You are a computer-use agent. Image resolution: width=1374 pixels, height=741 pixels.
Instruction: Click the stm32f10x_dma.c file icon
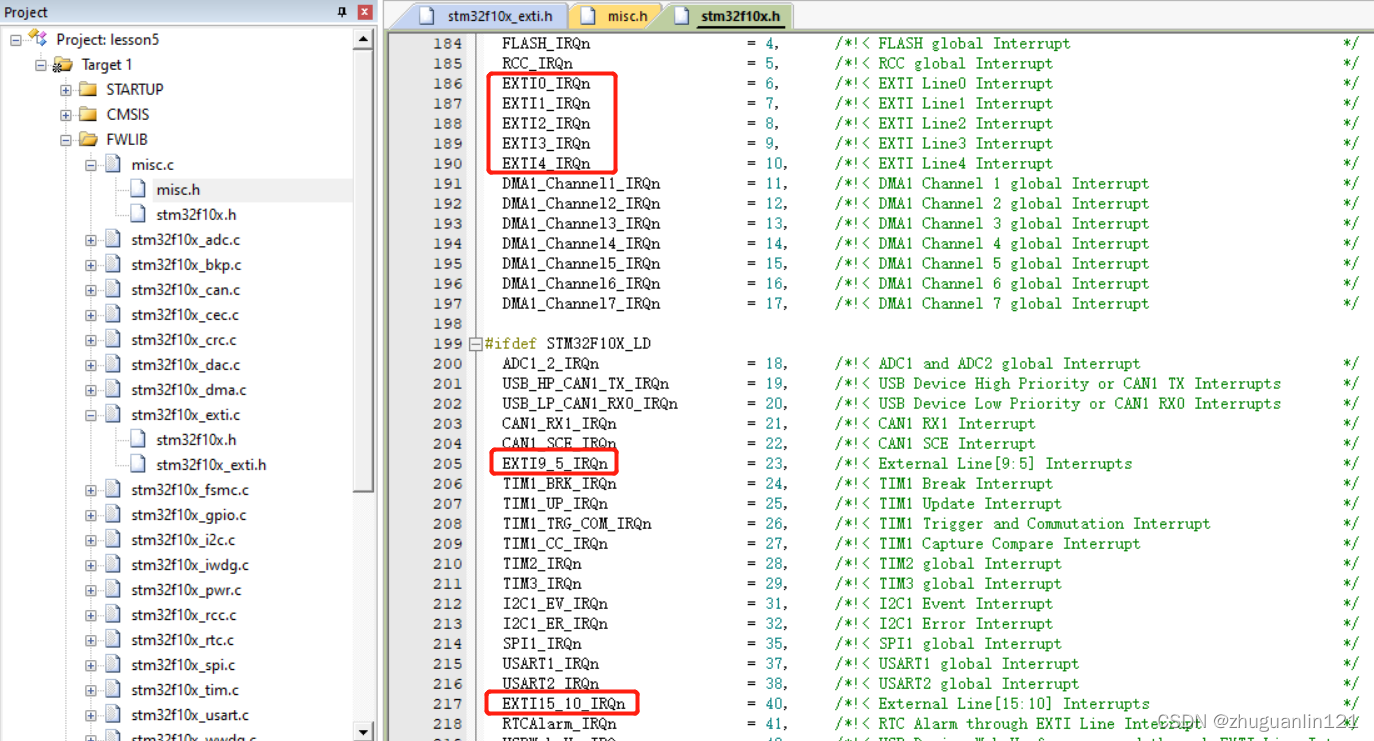113,389
